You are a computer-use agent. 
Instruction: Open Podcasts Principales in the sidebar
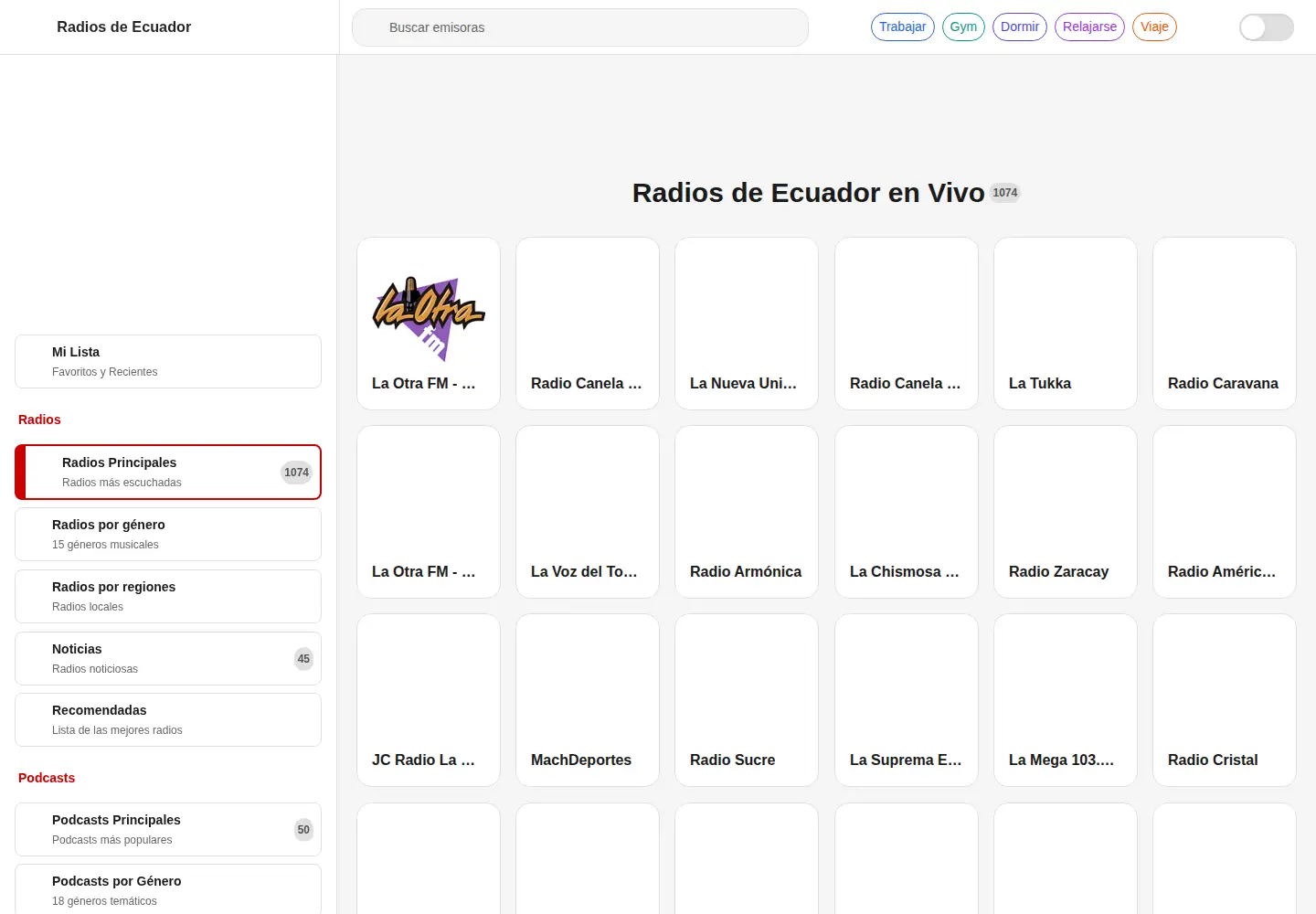tap(168, 829)
